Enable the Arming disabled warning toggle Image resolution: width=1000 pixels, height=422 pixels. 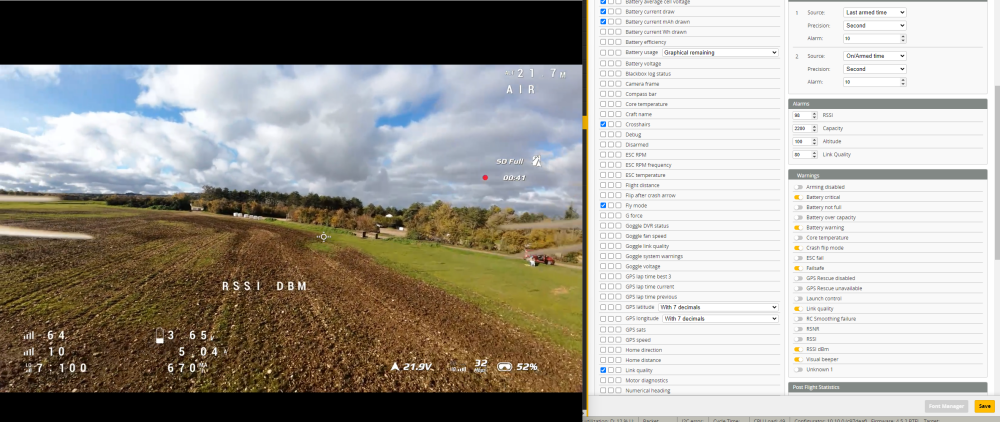click(799, 187)
